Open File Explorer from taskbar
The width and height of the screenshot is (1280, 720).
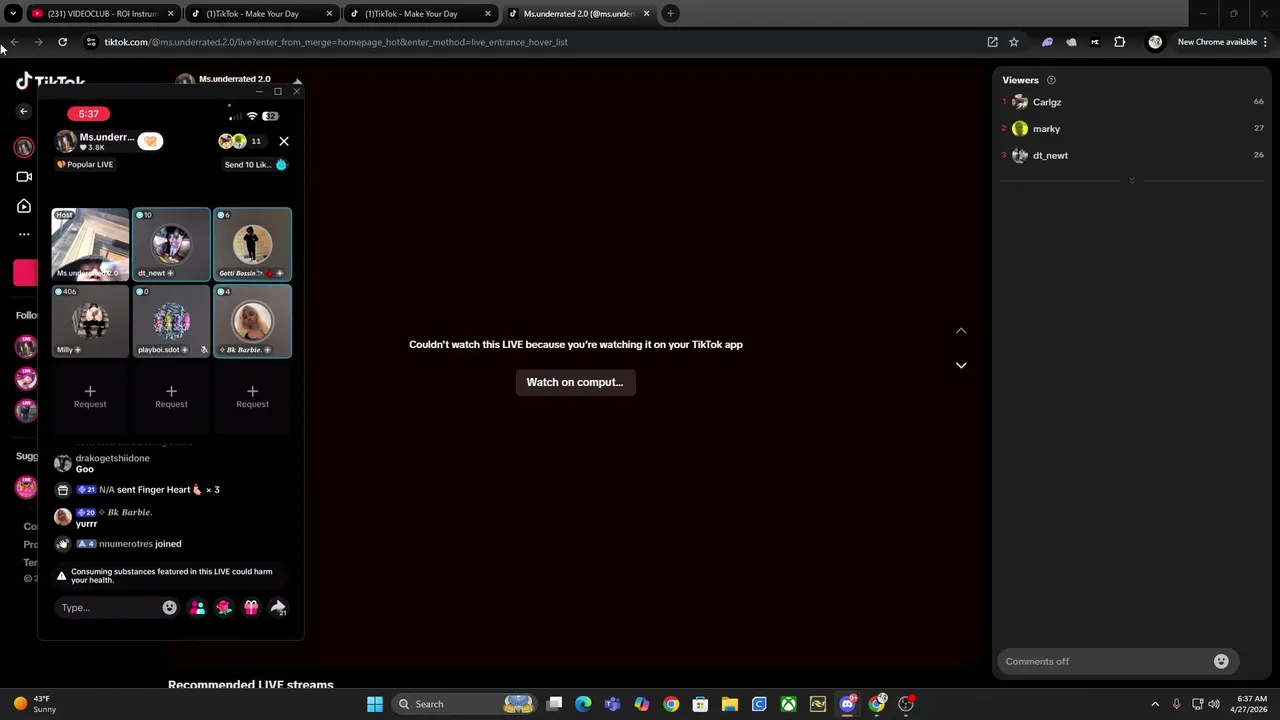pos(730,704)
